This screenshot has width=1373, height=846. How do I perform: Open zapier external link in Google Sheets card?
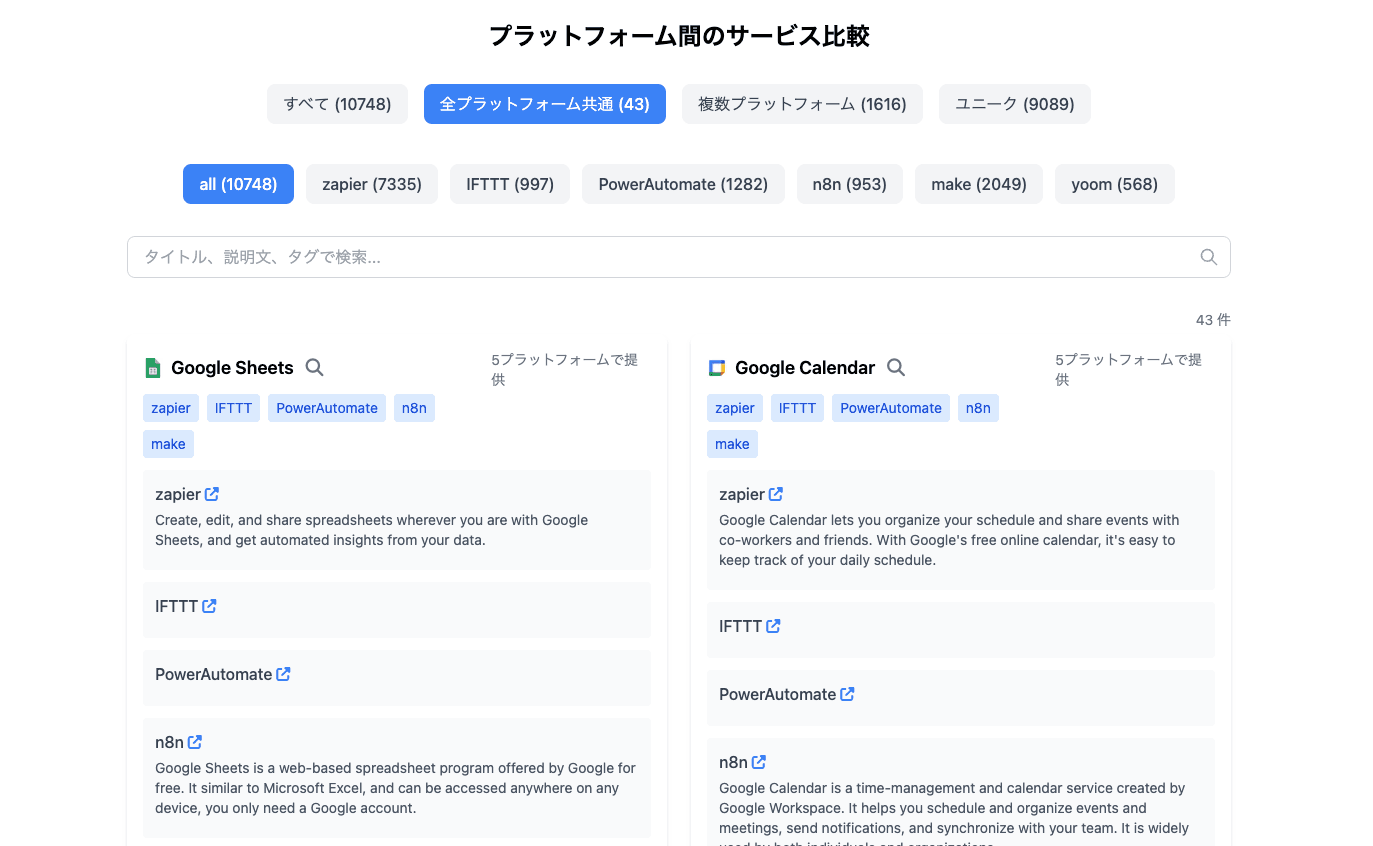point(212,494)
